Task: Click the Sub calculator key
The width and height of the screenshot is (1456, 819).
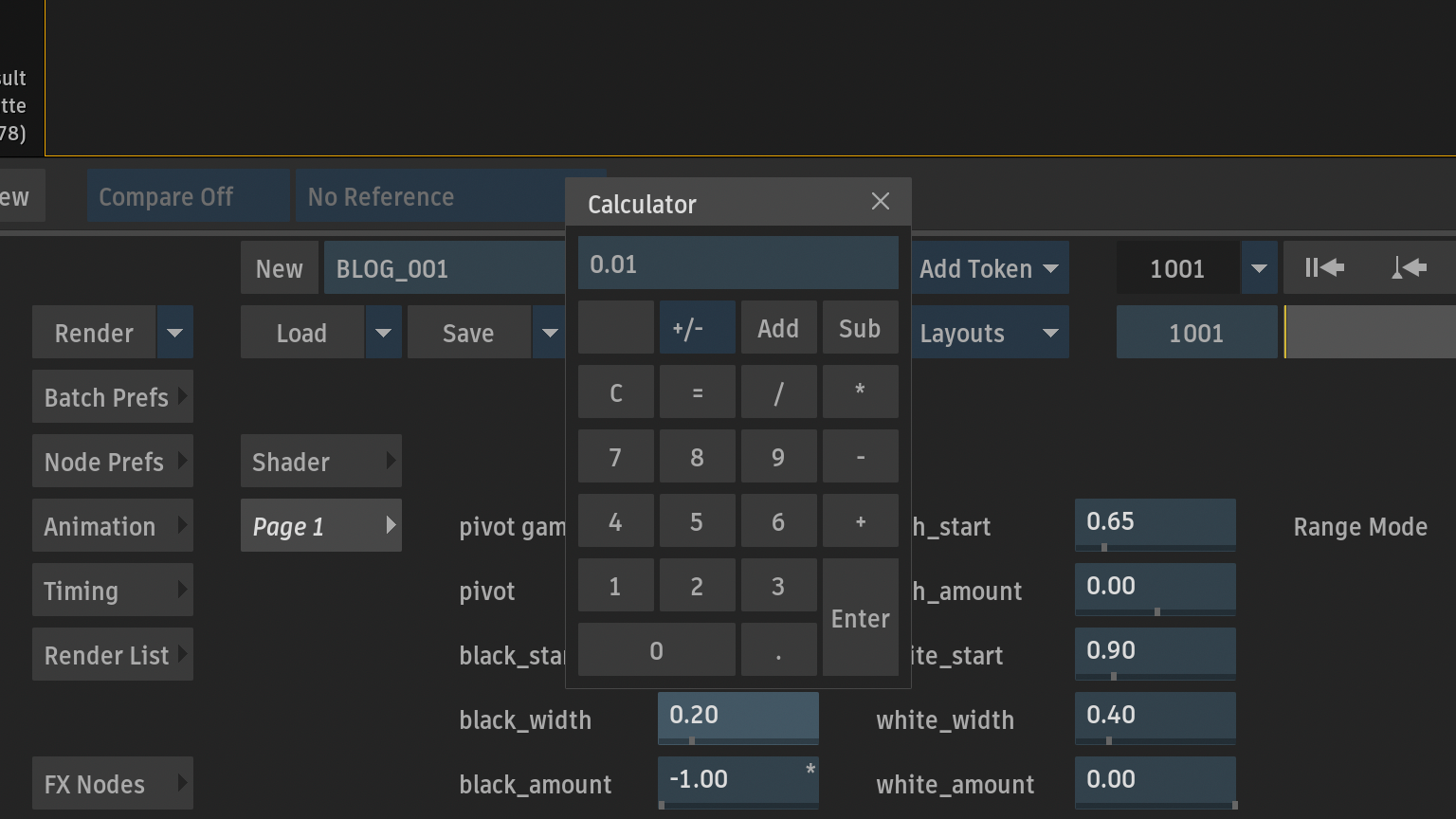Action: (x=861, y=328)
